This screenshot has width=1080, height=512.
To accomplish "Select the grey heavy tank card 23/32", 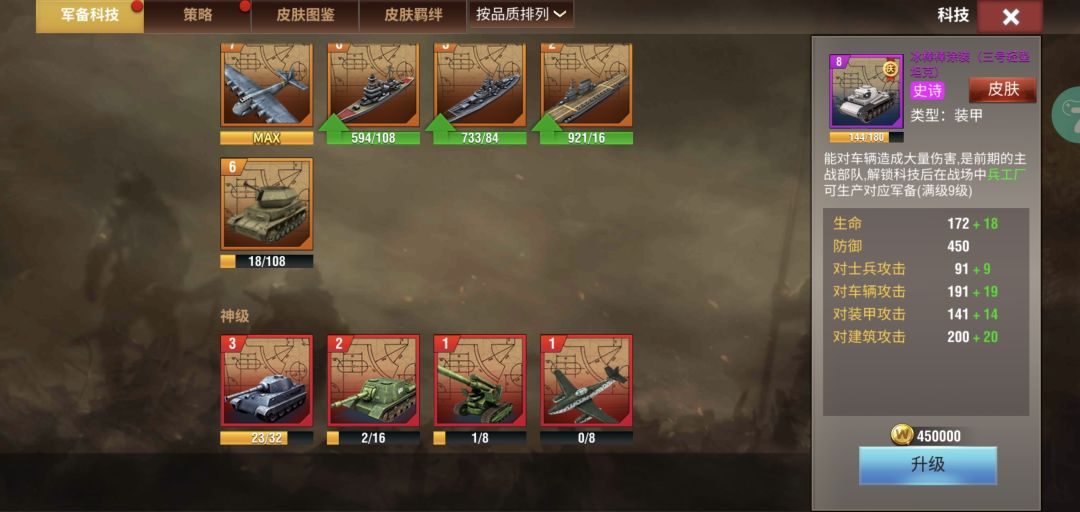I will pyautogui.click(x=267, y=381).
